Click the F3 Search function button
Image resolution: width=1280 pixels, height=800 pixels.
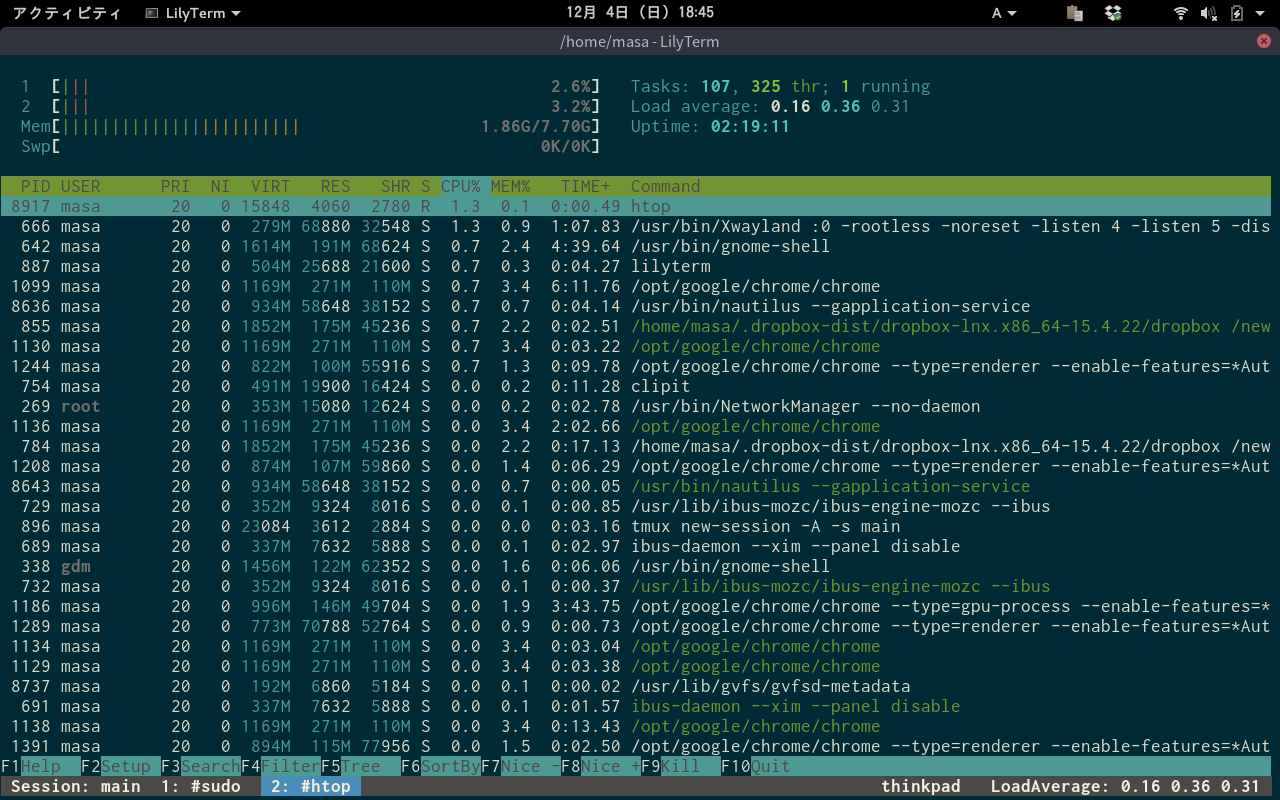[x=201, y=766]
